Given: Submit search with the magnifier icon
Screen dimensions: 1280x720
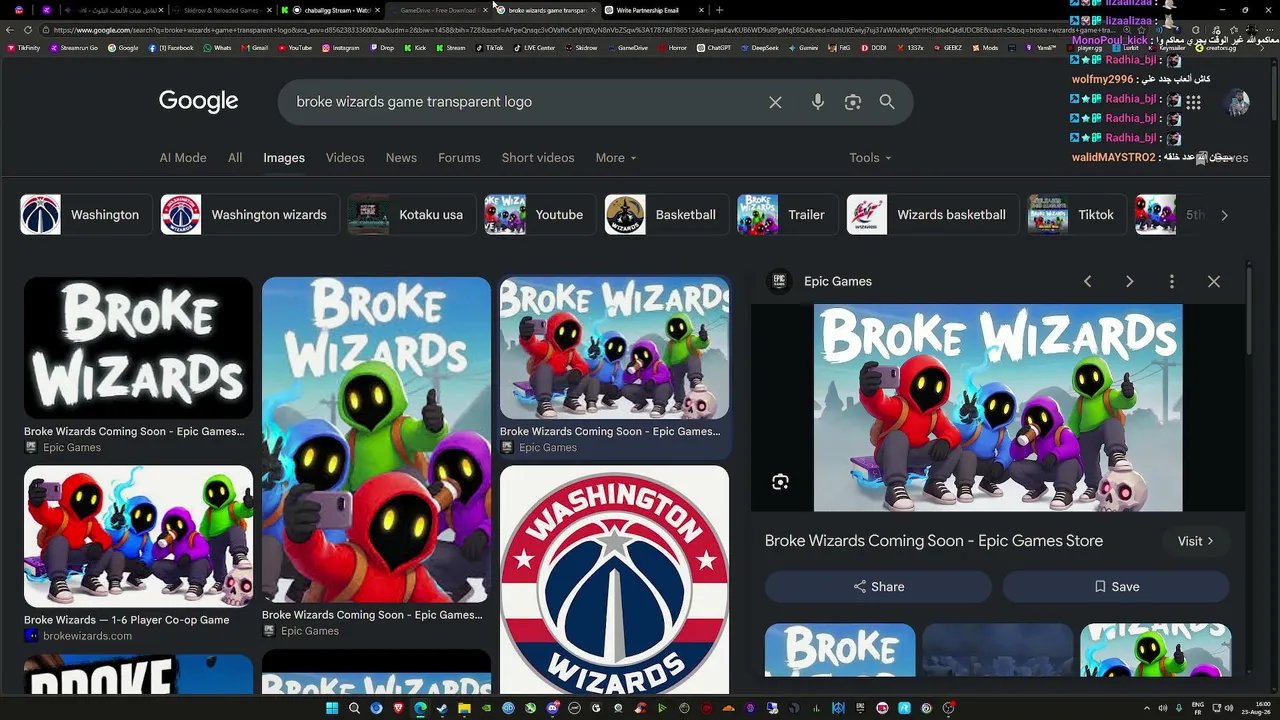Looking at the screenshot, I should coord(887,102).
